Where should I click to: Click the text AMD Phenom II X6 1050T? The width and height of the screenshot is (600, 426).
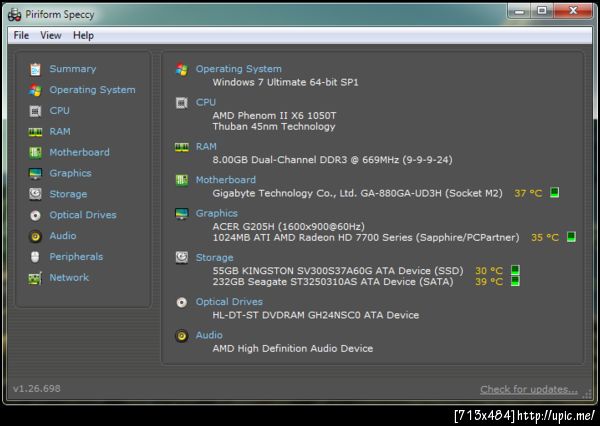[274, 116]
